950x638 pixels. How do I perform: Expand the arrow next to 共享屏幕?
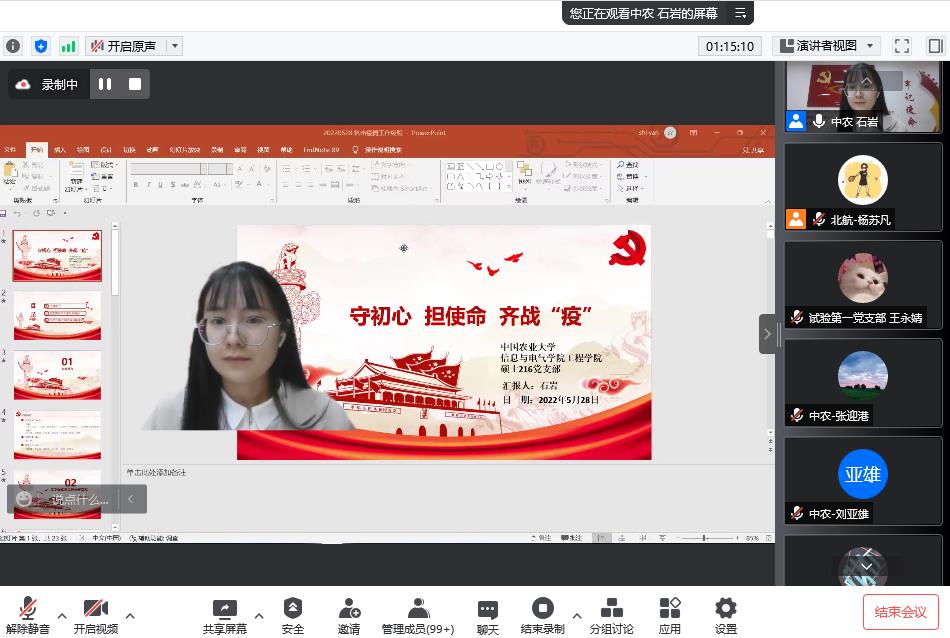click(x=259, y=616)
